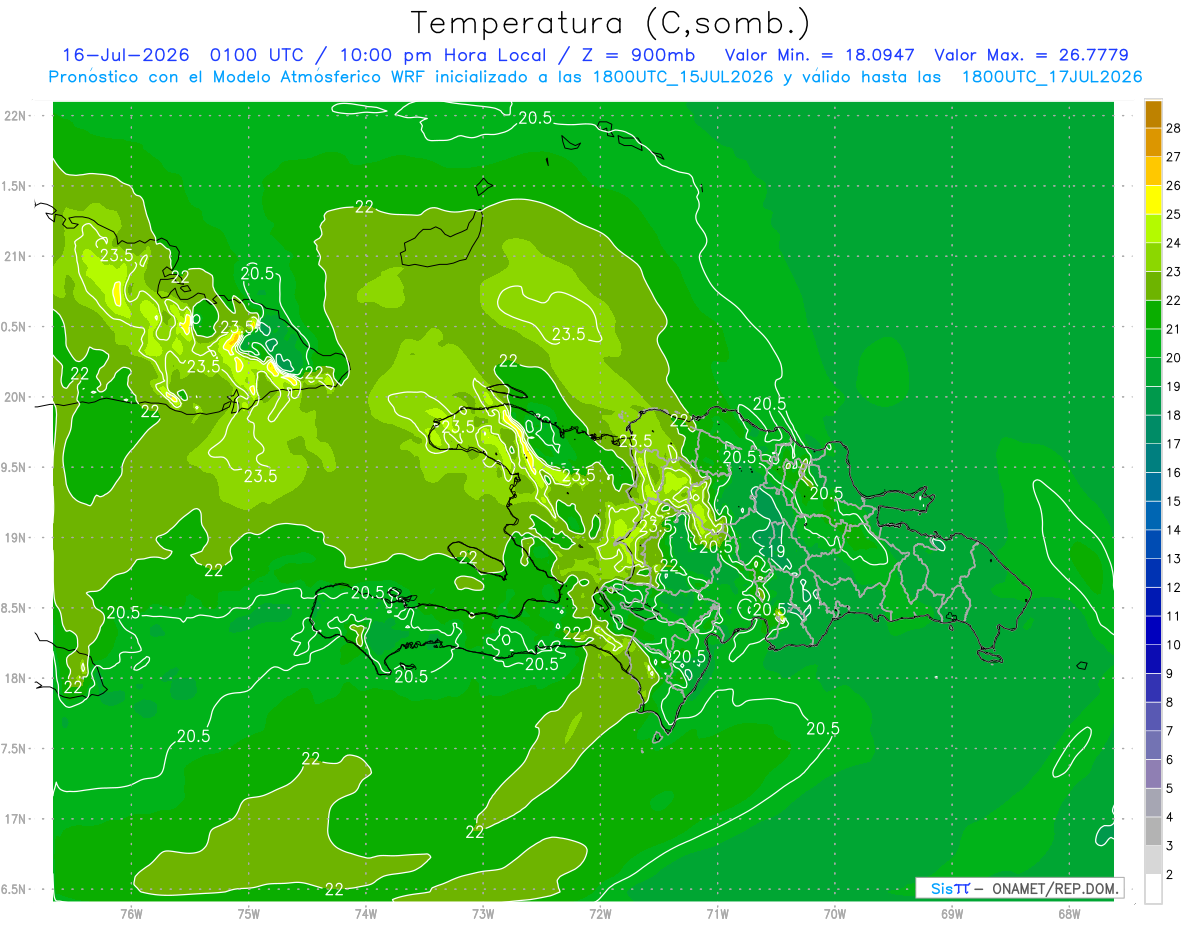The width and height of the screenshot is (1200, 927).
Task: Click legend value '28' on color bar
Action: pyautogui.click(x=1175, y=128)
